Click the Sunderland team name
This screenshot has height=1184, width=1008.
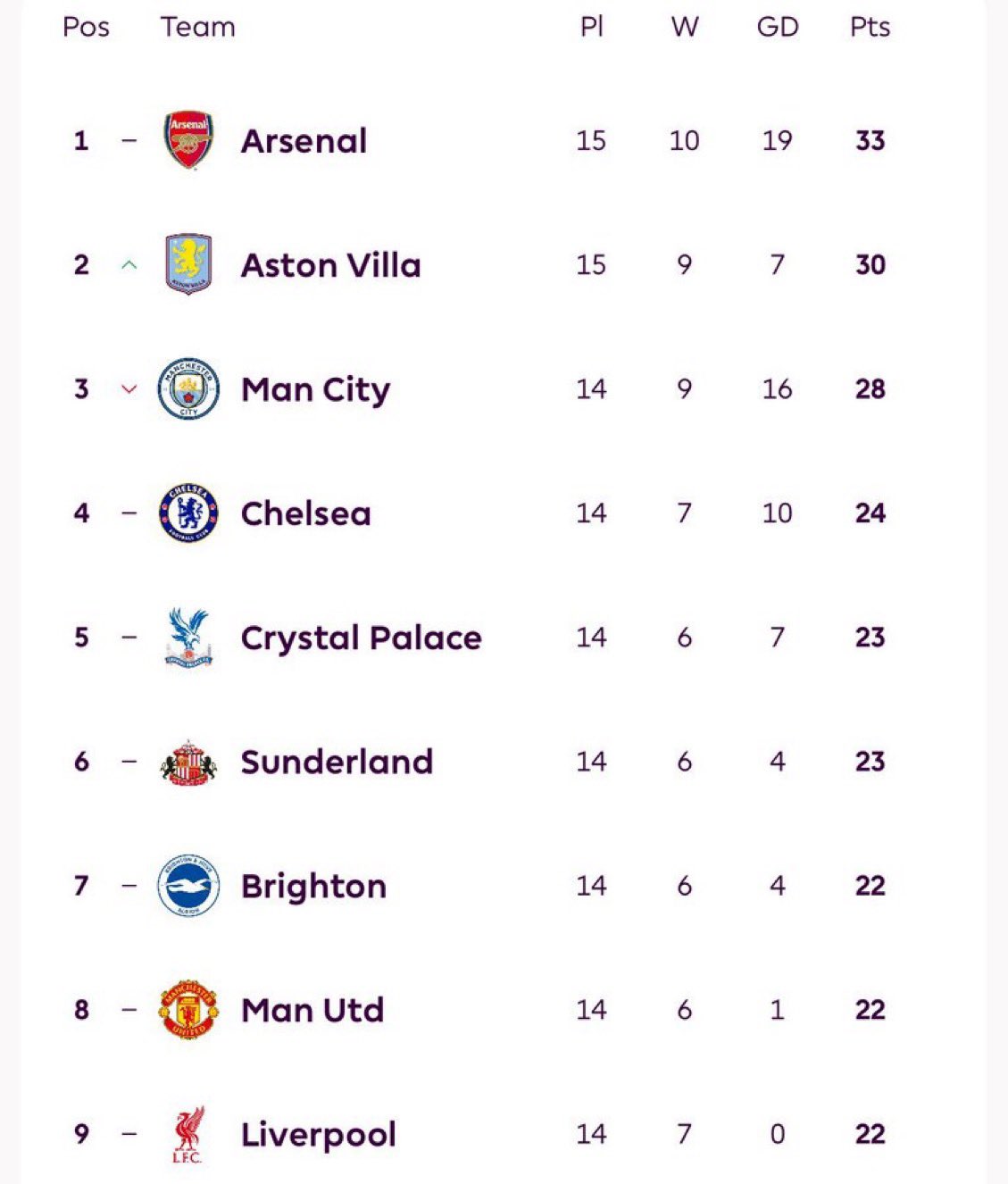coord(337,762)
